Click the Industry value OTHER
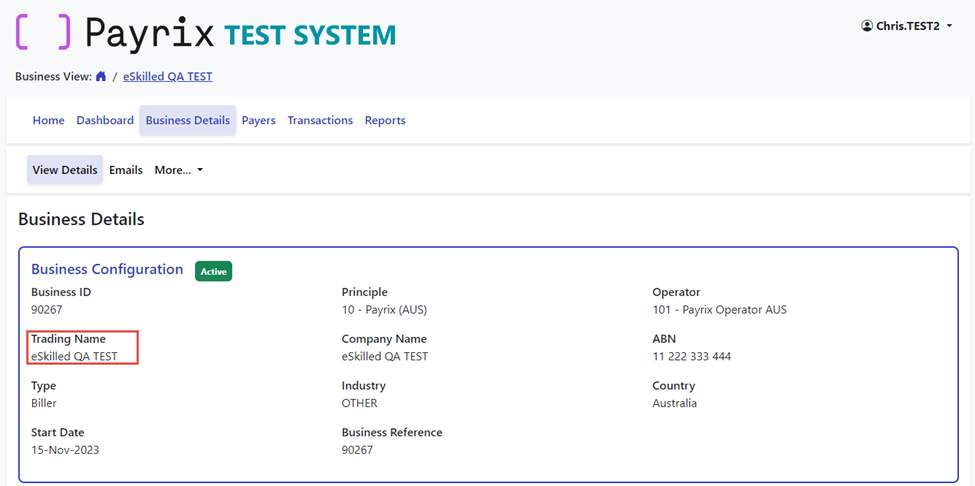Image resolution: width=975 pixels, height=486 pixels. coord(359,403)
